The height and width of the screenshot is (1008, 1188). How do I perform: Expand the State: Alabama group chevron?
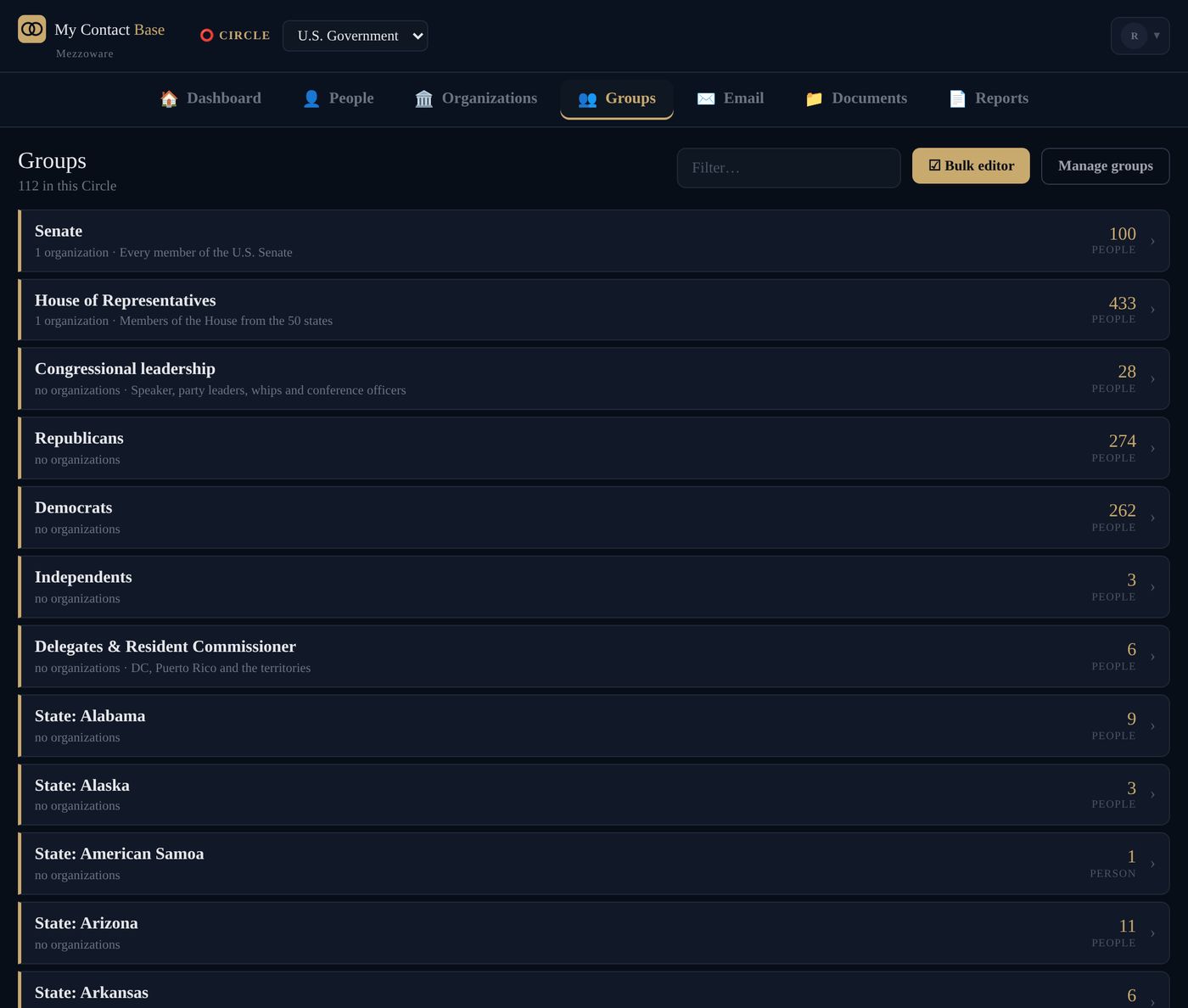(1152, 726)
